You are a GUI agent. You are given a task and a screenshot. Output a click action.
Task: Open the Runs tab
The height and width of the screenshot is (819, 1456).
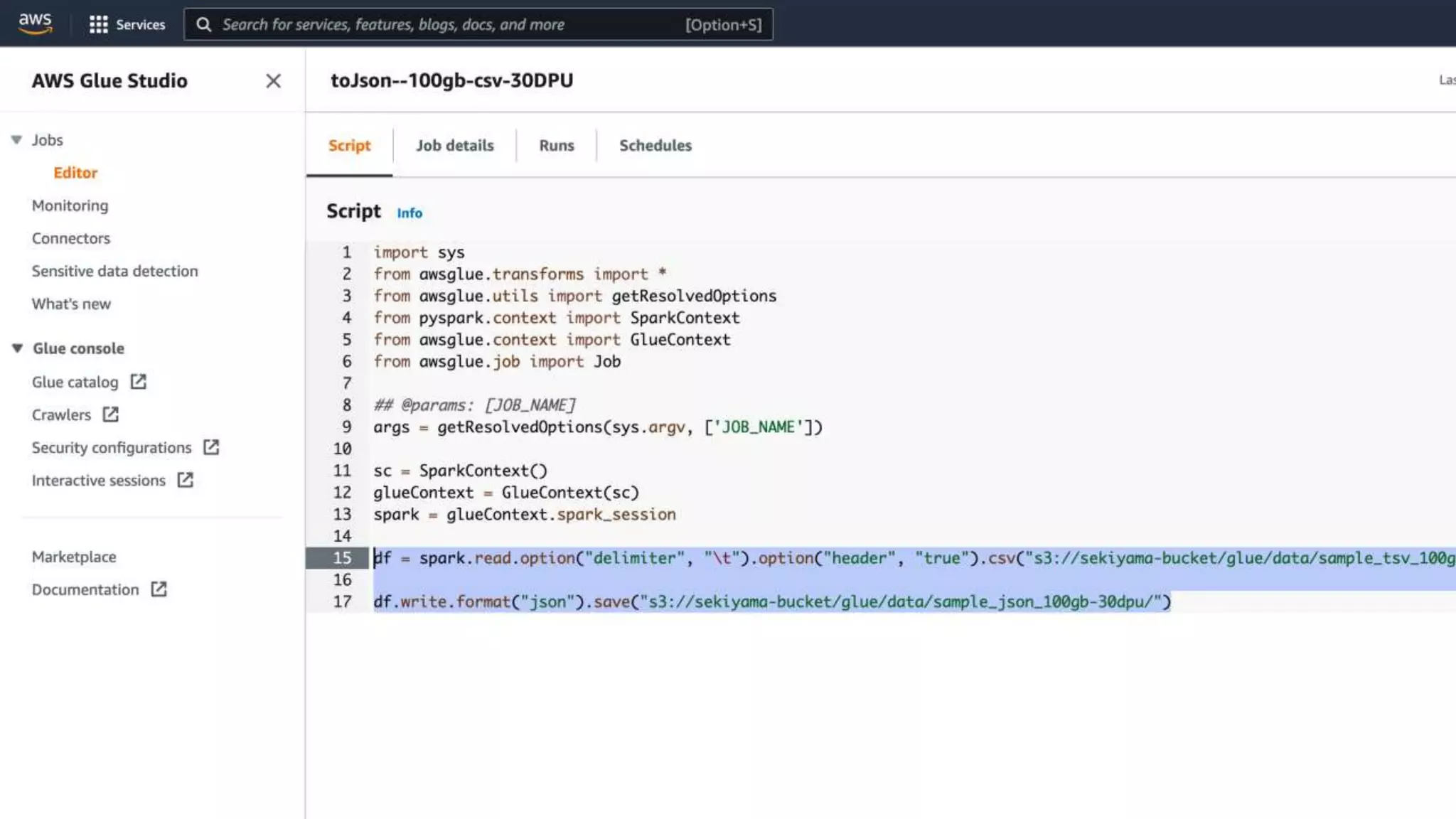pos(556,146)
